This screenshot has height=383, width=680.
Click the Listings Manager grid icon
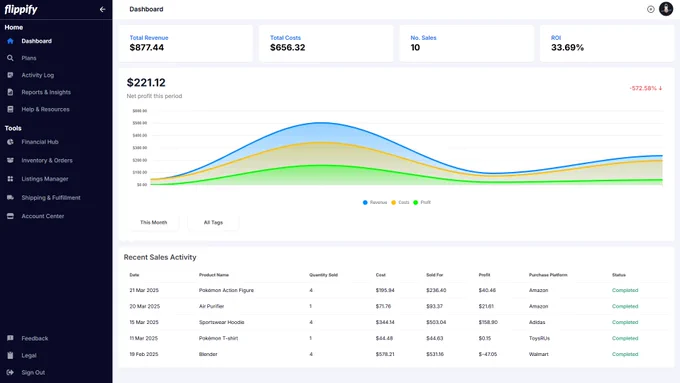point(10,179)
